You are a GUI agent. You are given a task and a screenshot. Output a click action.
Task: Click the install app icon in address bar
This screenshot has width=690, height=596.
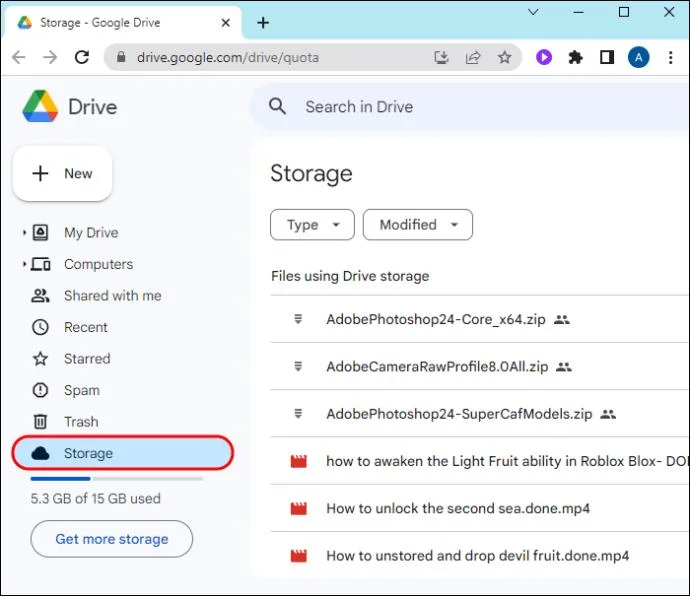[441, 57]
